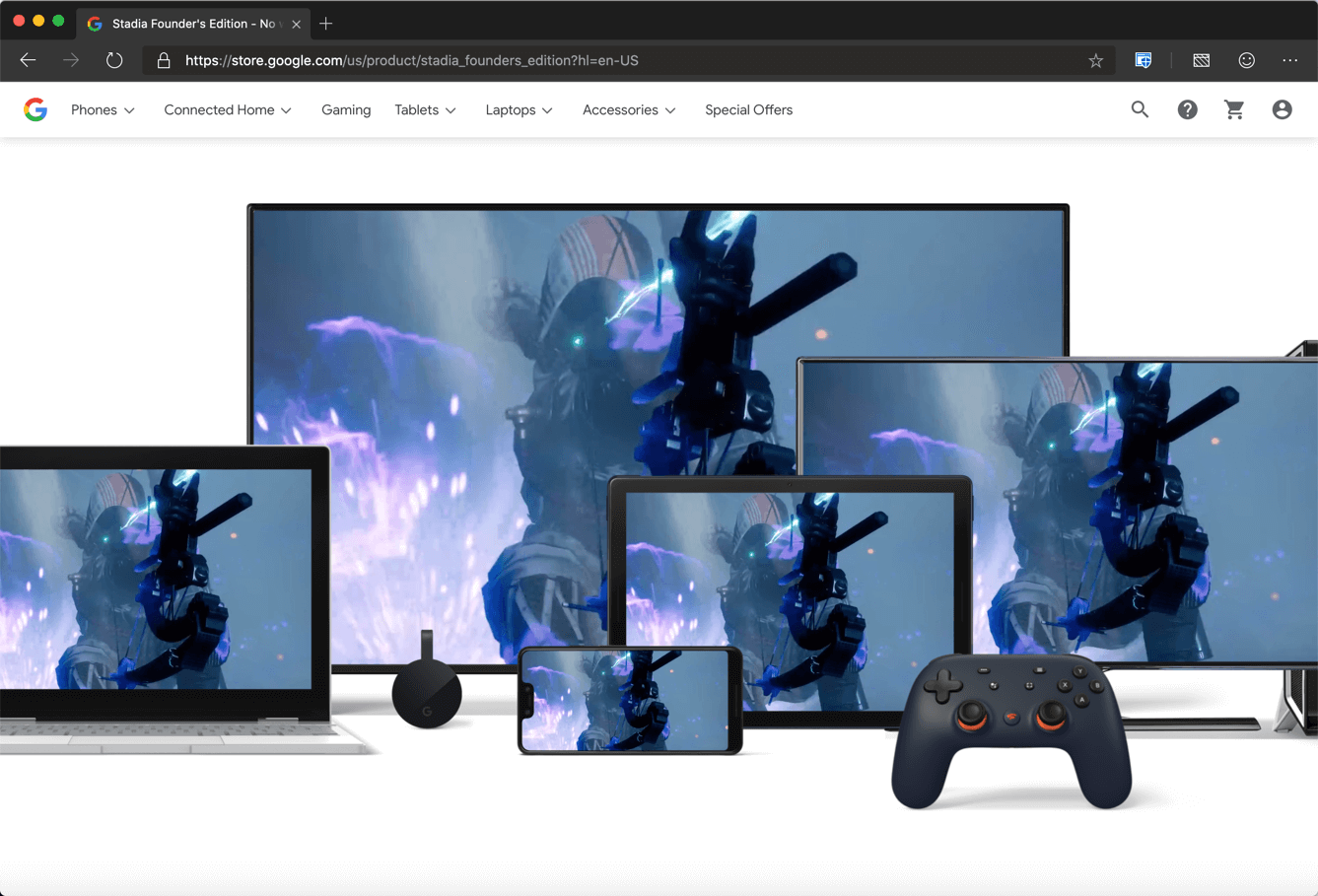The image size is (1318, 896).
Task: Open the account profile icon
Action: click(x=1282, y=109)
